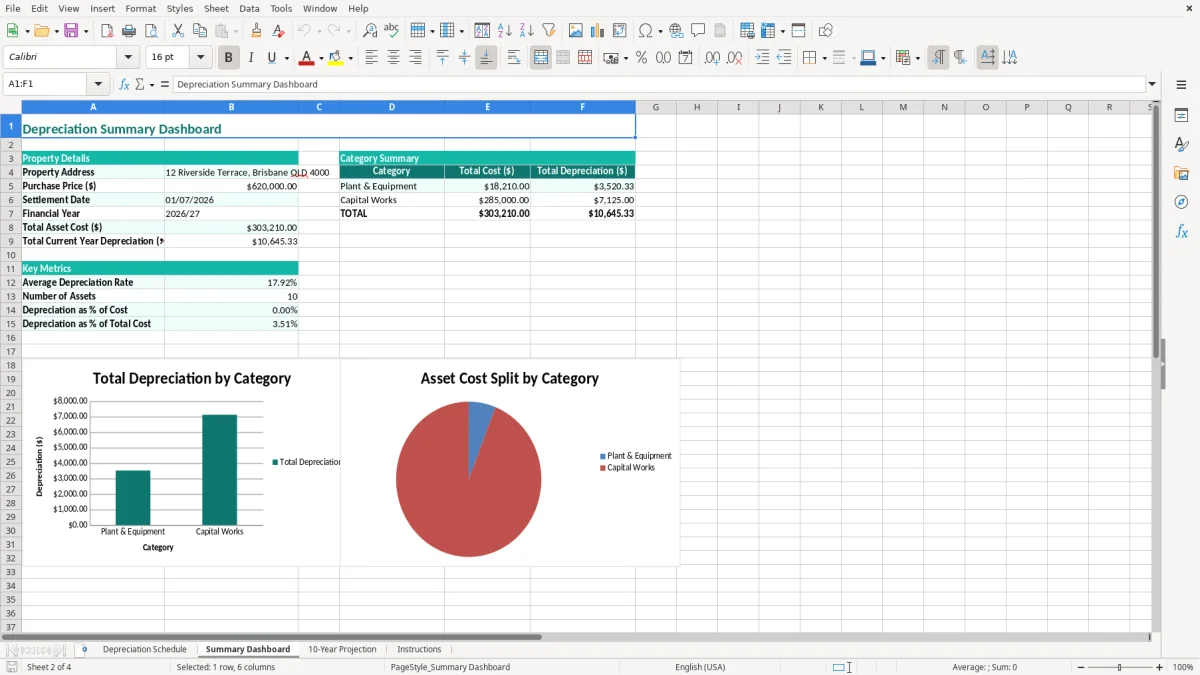Open the sidebar Navigator
The width and height of the screenshot is (1200, 675).
[x=1181, y=202]
